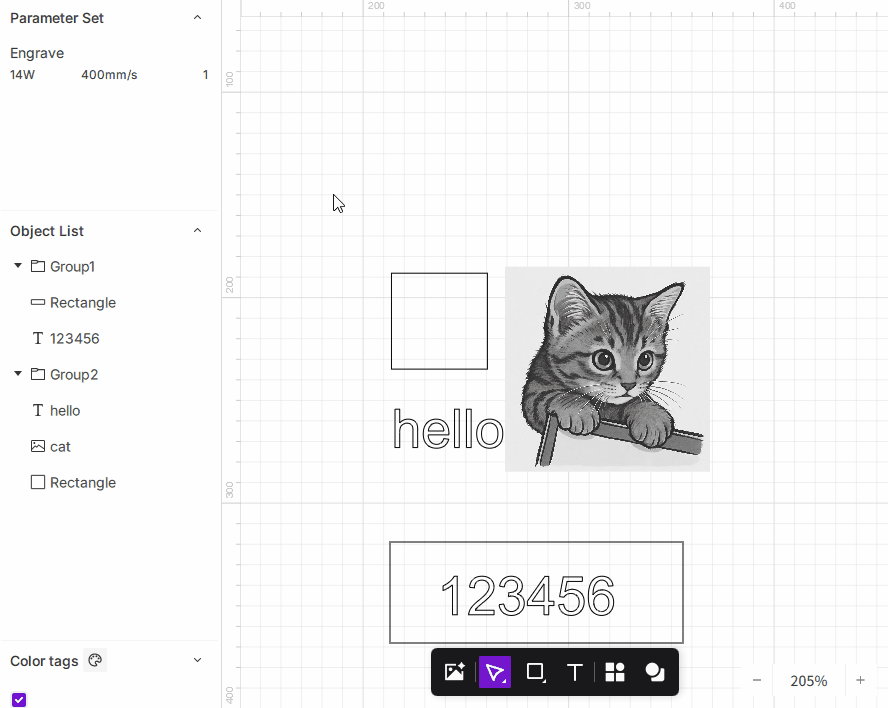888x708 pixels.
Task: Open the AI image insert tool
Action: click(454, 672)
